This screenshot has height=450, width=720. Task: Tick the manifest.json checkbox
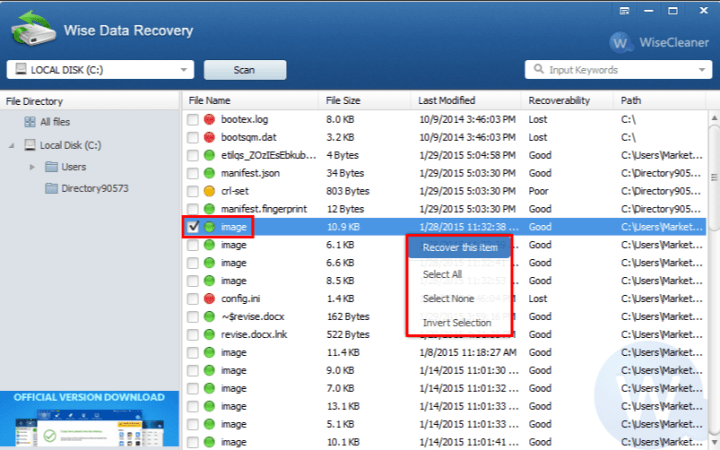point(193,173)
